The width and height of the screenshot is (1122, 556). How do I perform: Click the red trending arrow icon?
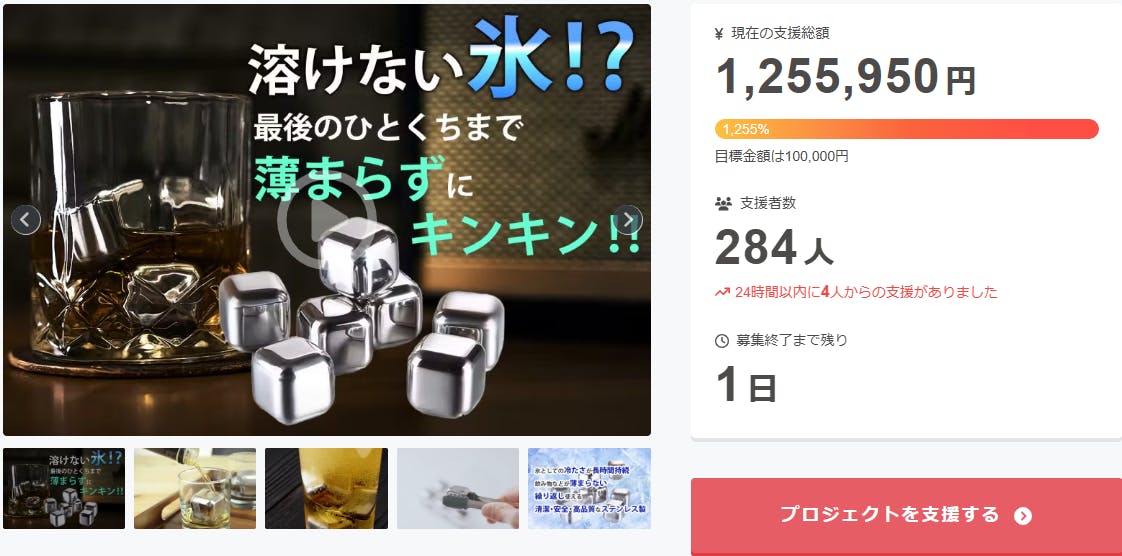[722, 292]
